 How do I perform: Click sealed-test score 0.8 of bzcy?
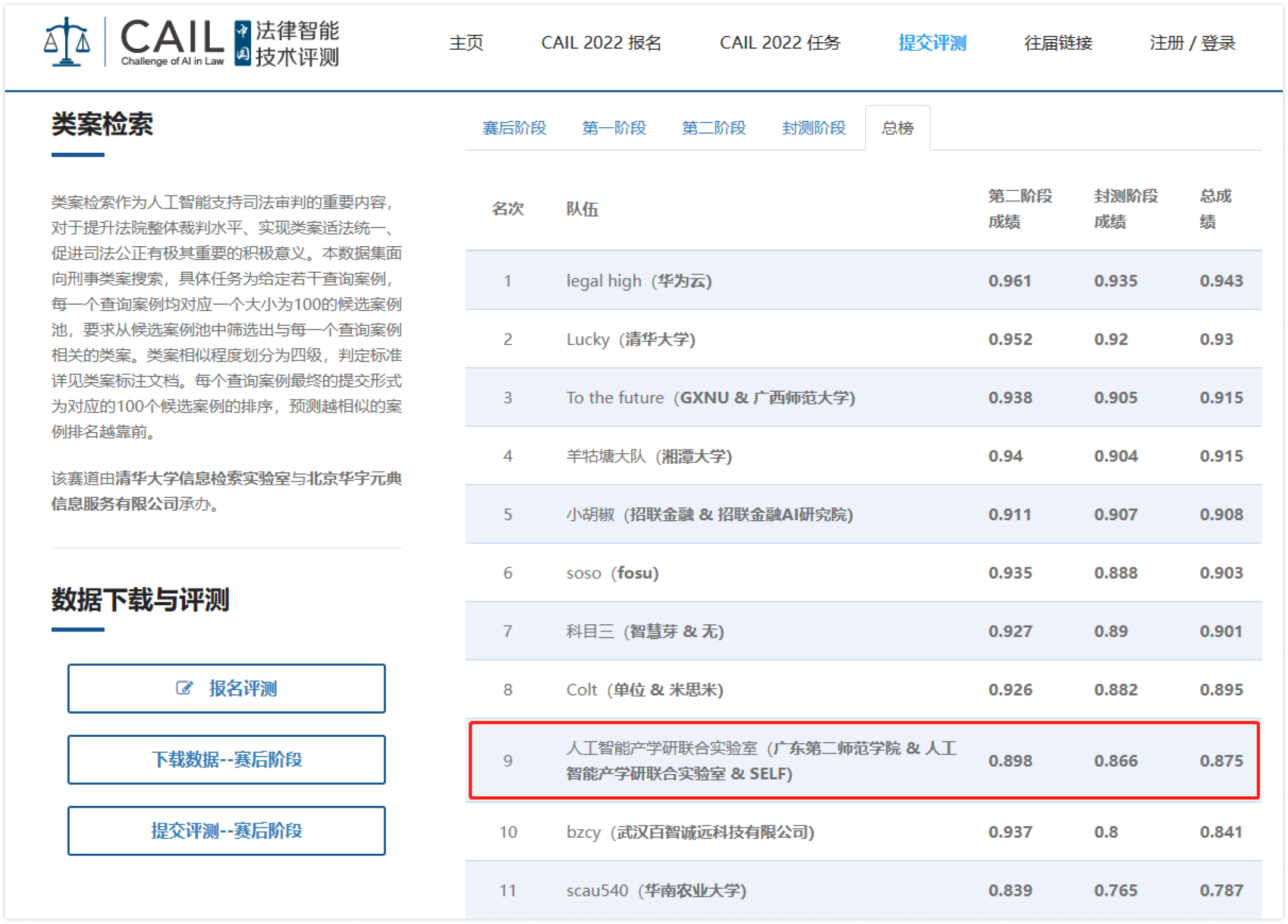click(x=1106, y=832)
